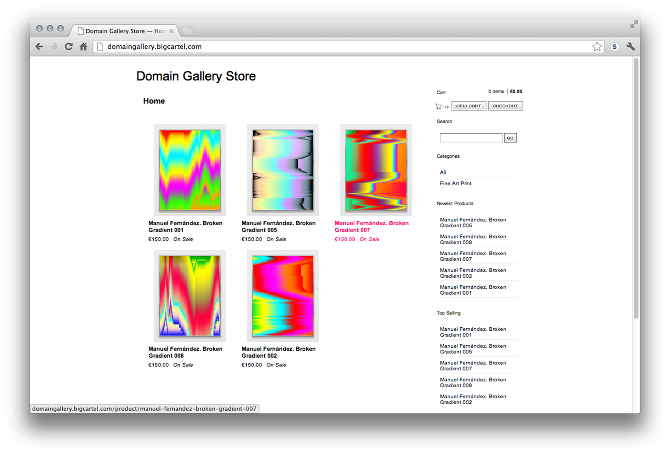The width and height of the screenshot is (670, 455).
Task: Open Broken Gradient 007 under Top Selling
Action: [473, 365]
